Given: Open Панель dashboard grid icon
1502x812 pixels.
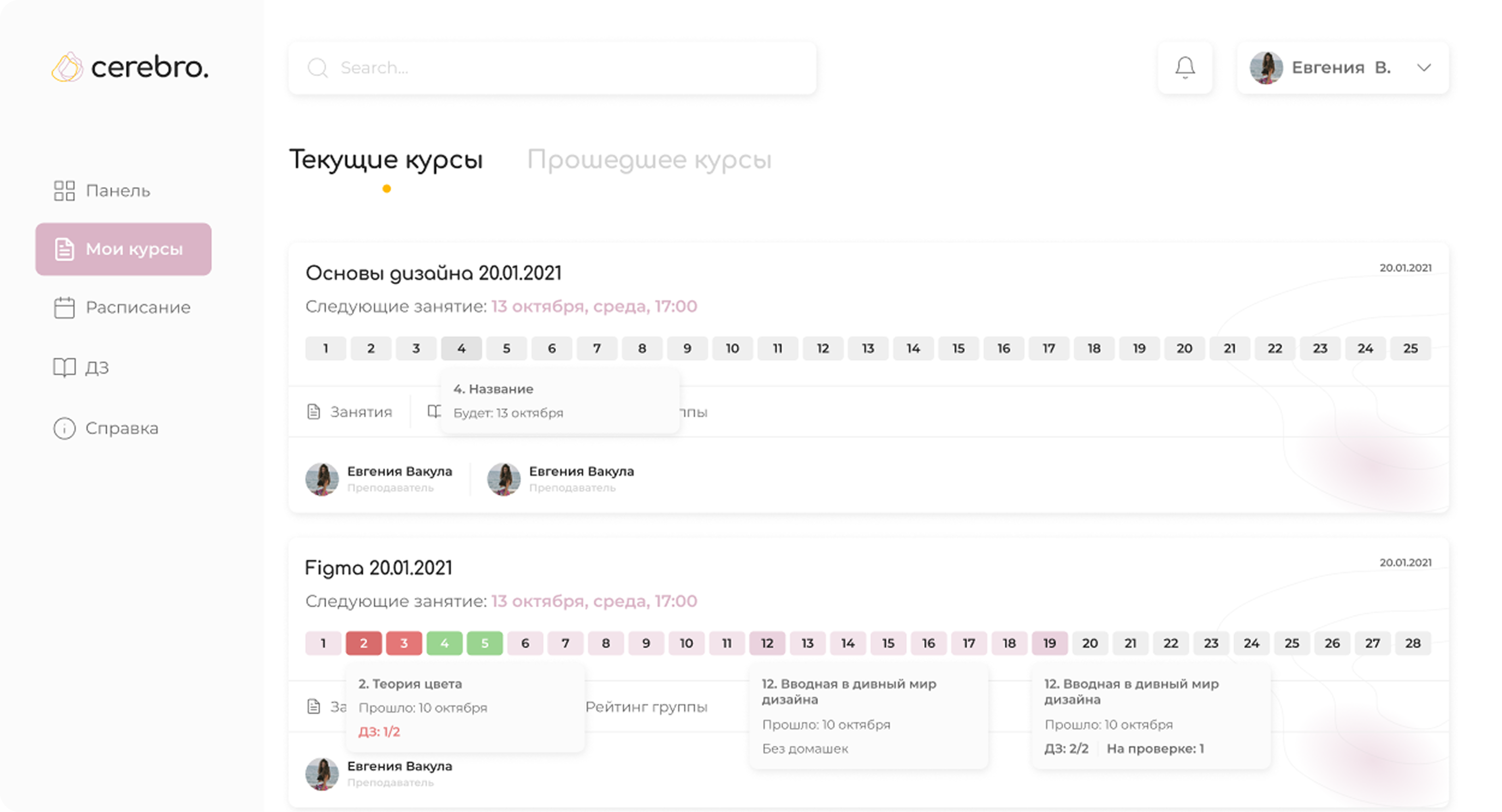Looking at the screenshot, I should click(64, 191).
